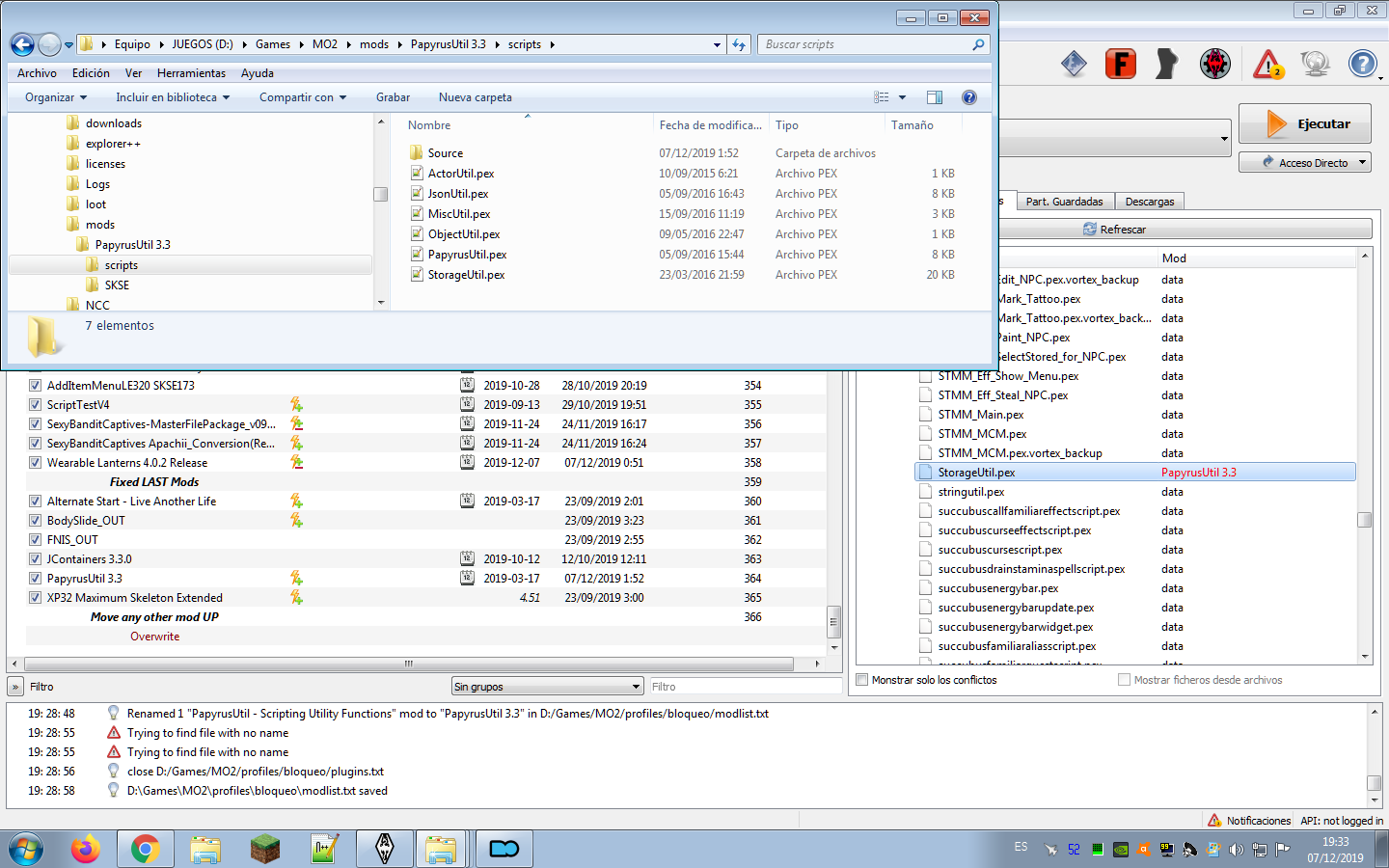Viewport: 1389px width, 868px height.
Task: Switch to the Part. Guardadas tab
Action: pos(1064,202)
